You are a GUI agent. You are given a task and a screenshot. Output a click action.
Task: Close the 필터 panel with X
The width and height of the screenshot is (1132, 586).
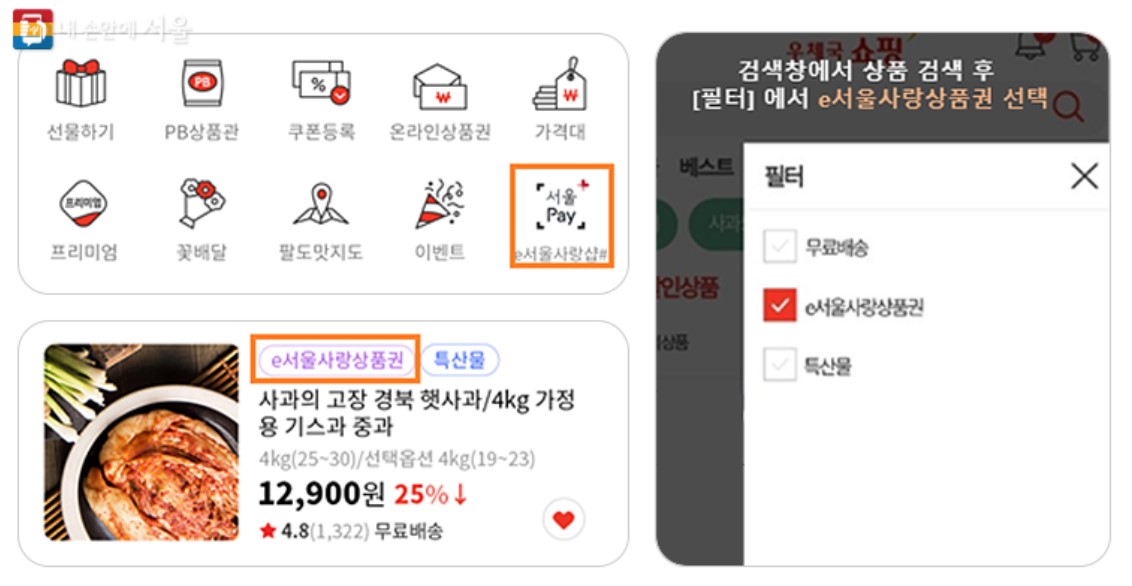pyautogui.click(x=1084, y=175)
